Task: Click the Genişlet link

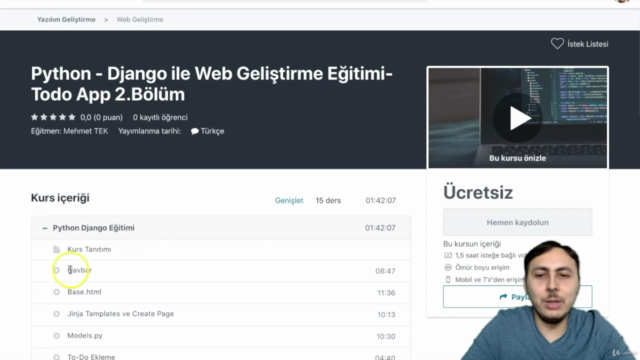Action: point(289,200)
